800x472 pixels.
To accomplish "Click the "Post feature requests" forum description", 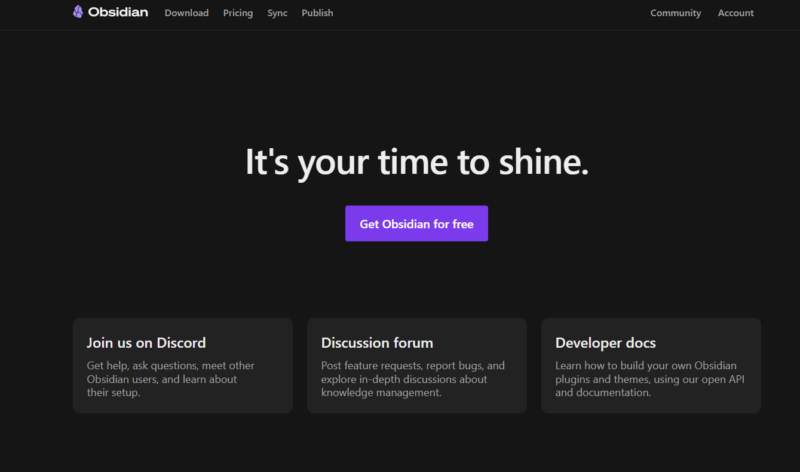I will [x=413, y=379].
